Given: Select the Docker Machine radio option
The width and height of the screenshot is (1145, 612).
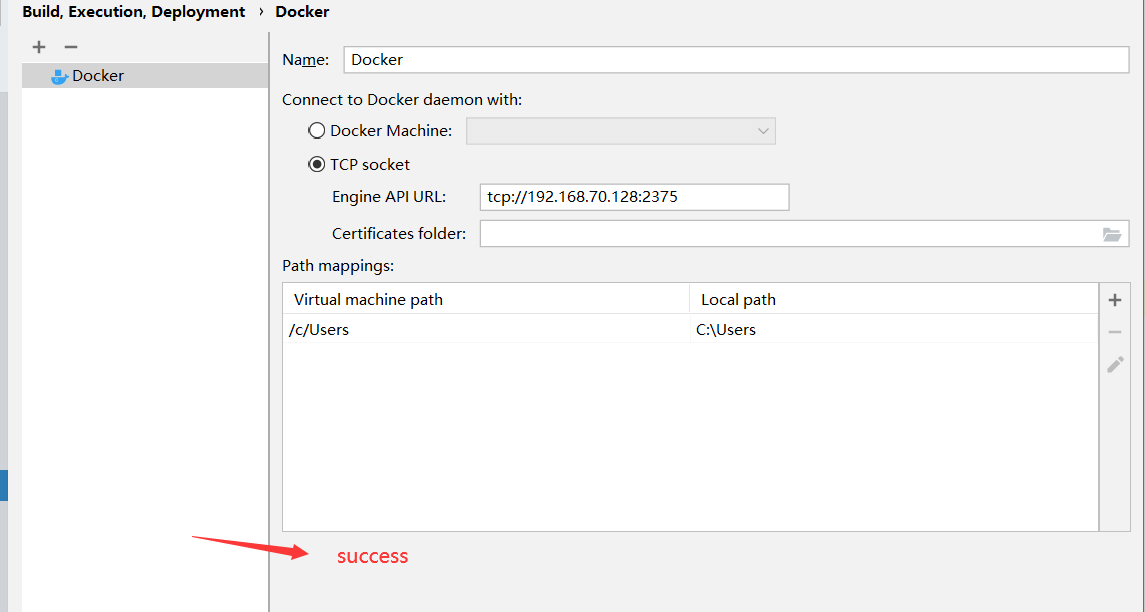Looking at the screenshot, I should 317,131.
